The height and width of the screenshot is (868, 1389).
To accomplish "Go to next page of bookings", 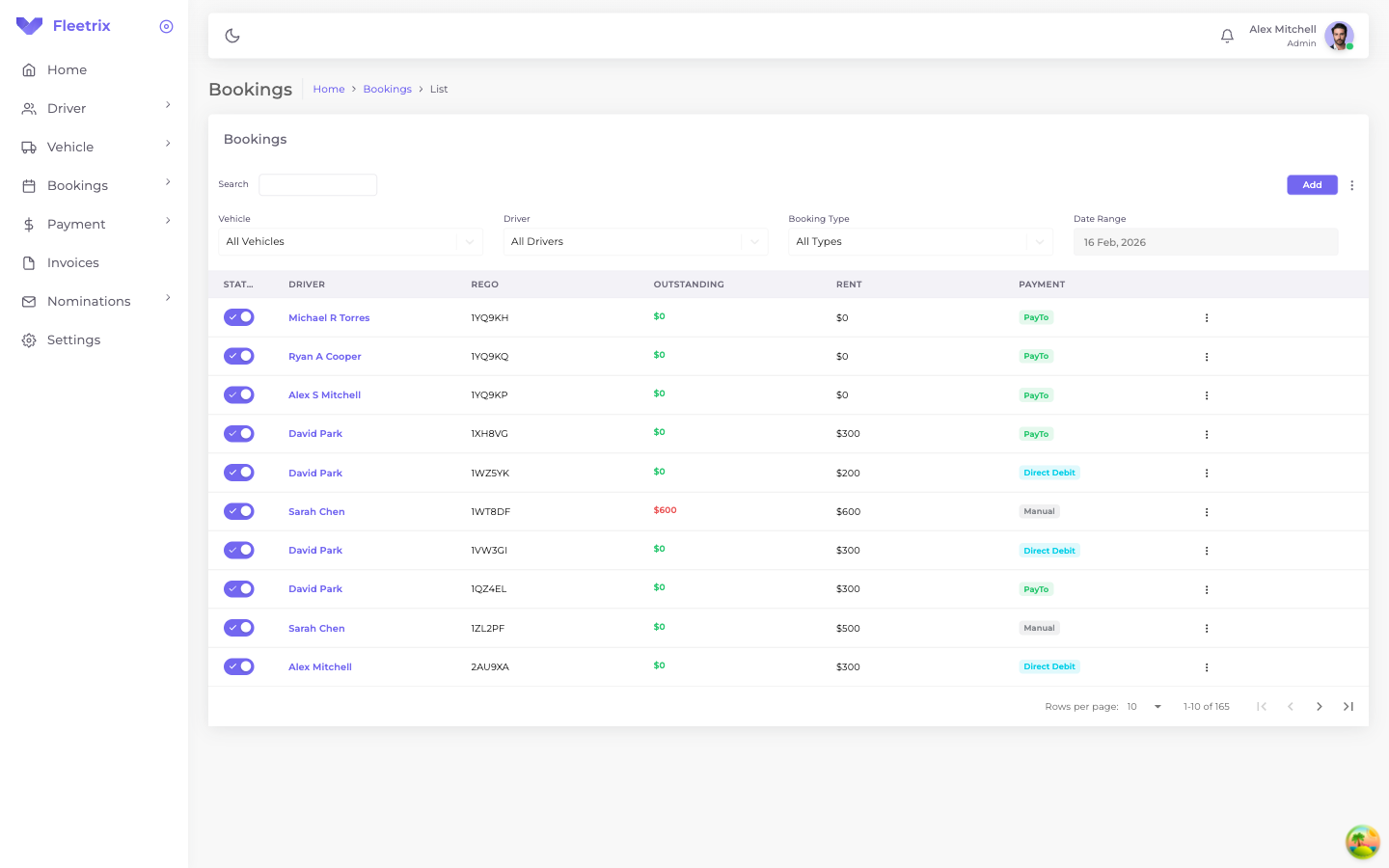I will (x=1319, y=707).
